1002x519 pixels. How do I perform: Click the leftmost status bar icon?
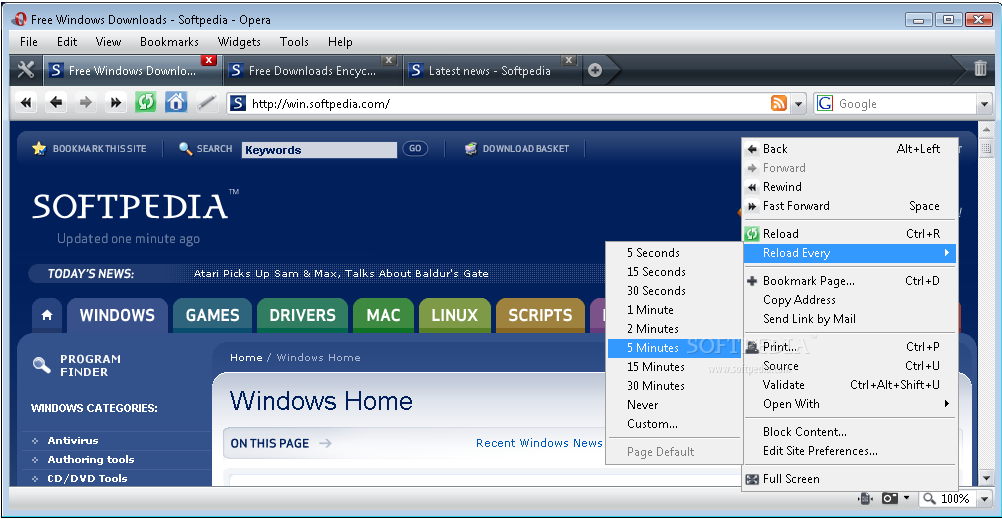coord(866,498)
